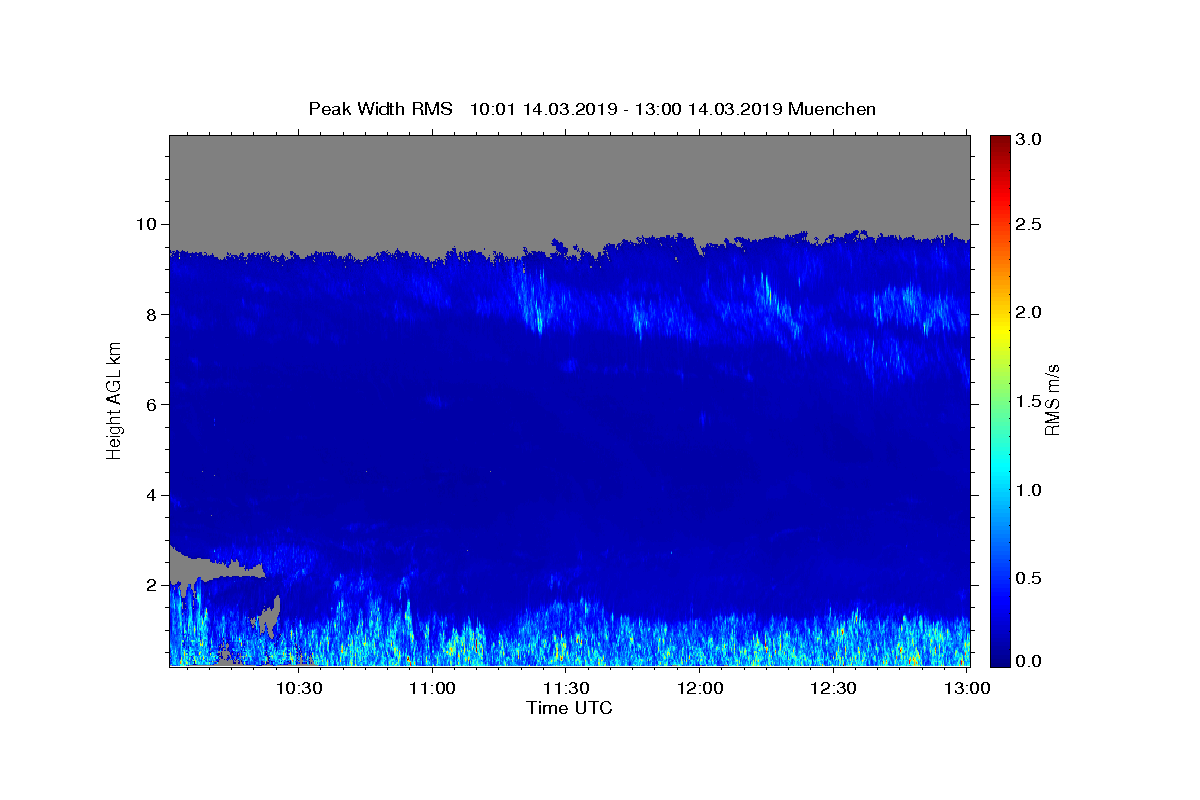1200x800 pixels.
Task: Click the colorbar value 0.0
Action: click(x=1029, y=661)
